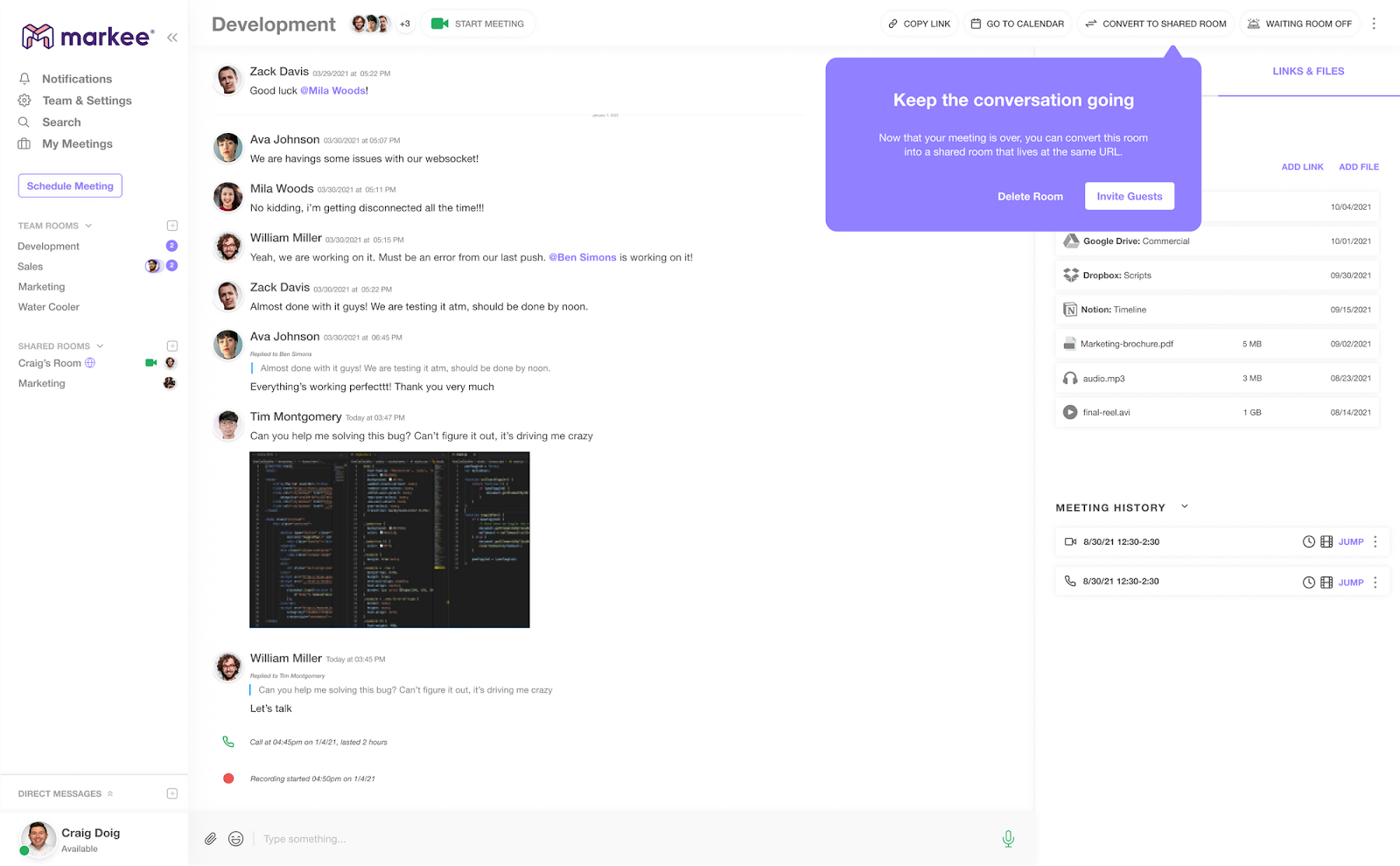1400x866 pixels.
Task: Open the header three-dot more menu
Action: 1374,24
